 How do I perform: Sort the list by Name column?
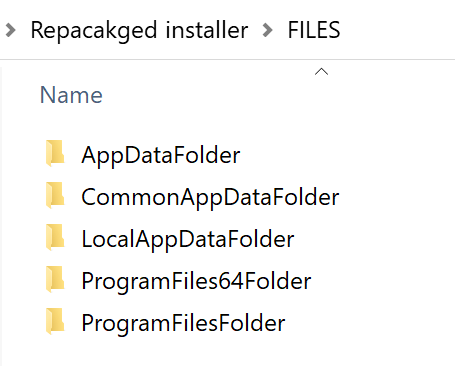[71, 95]
